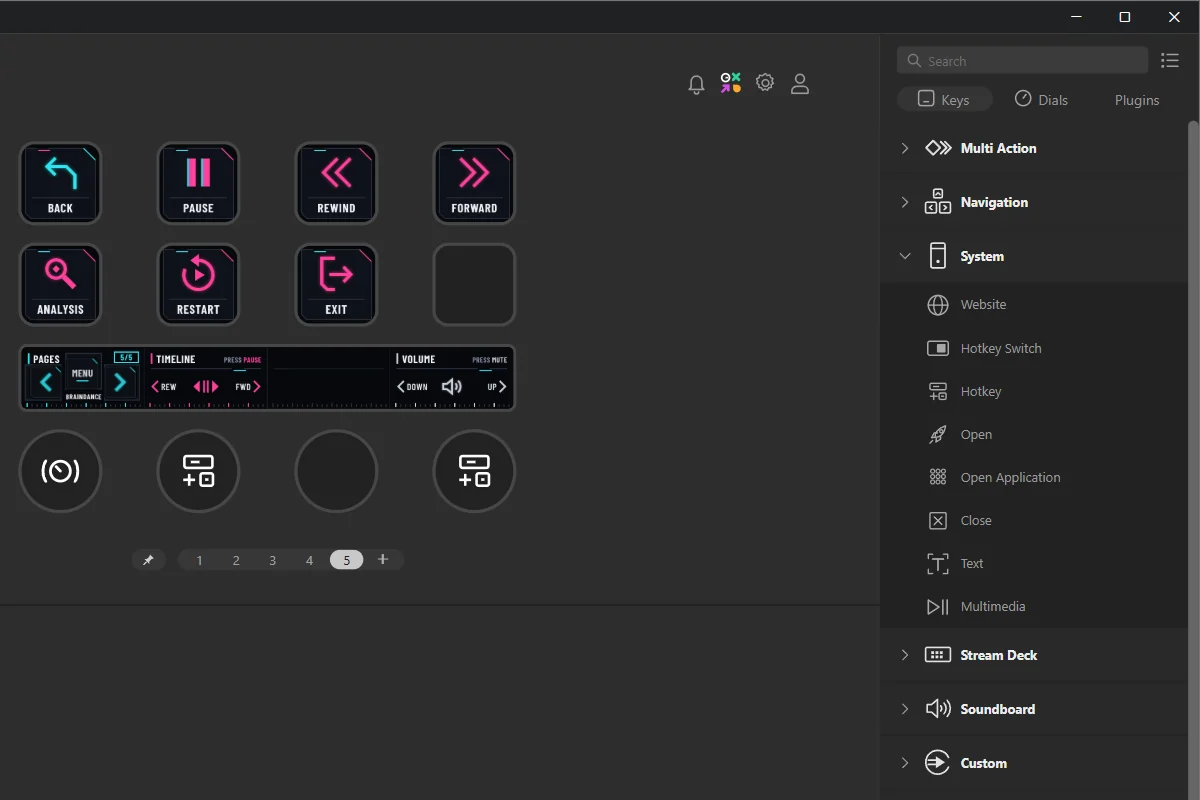This screenshot has width=1200, height=800.
Task: Select the PAUSE key
Action: (x=198, y=183)
